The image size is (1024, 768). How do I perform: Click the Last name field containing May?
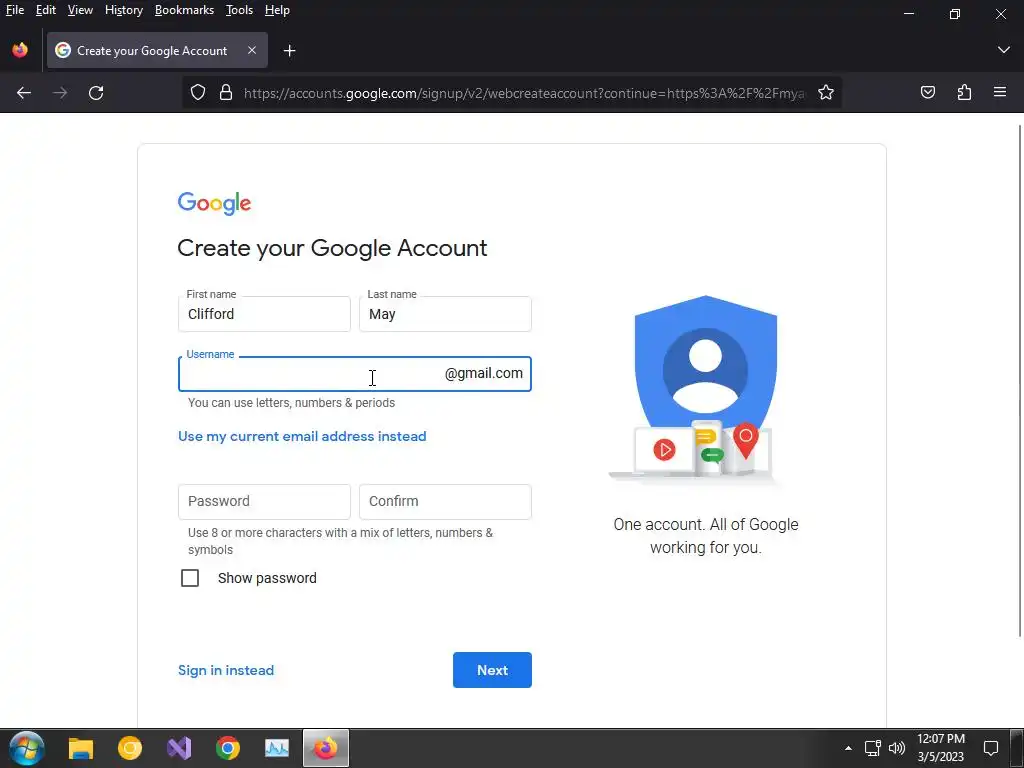(x=445, y=314)
